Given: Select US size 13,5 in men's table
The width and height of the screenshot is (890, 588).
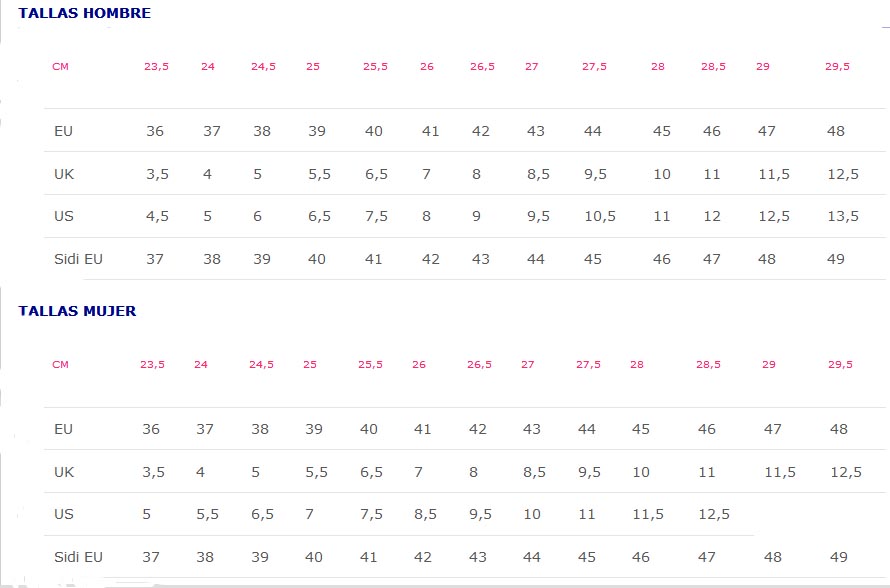Looking at the screenshot, I should pos(843,217).
